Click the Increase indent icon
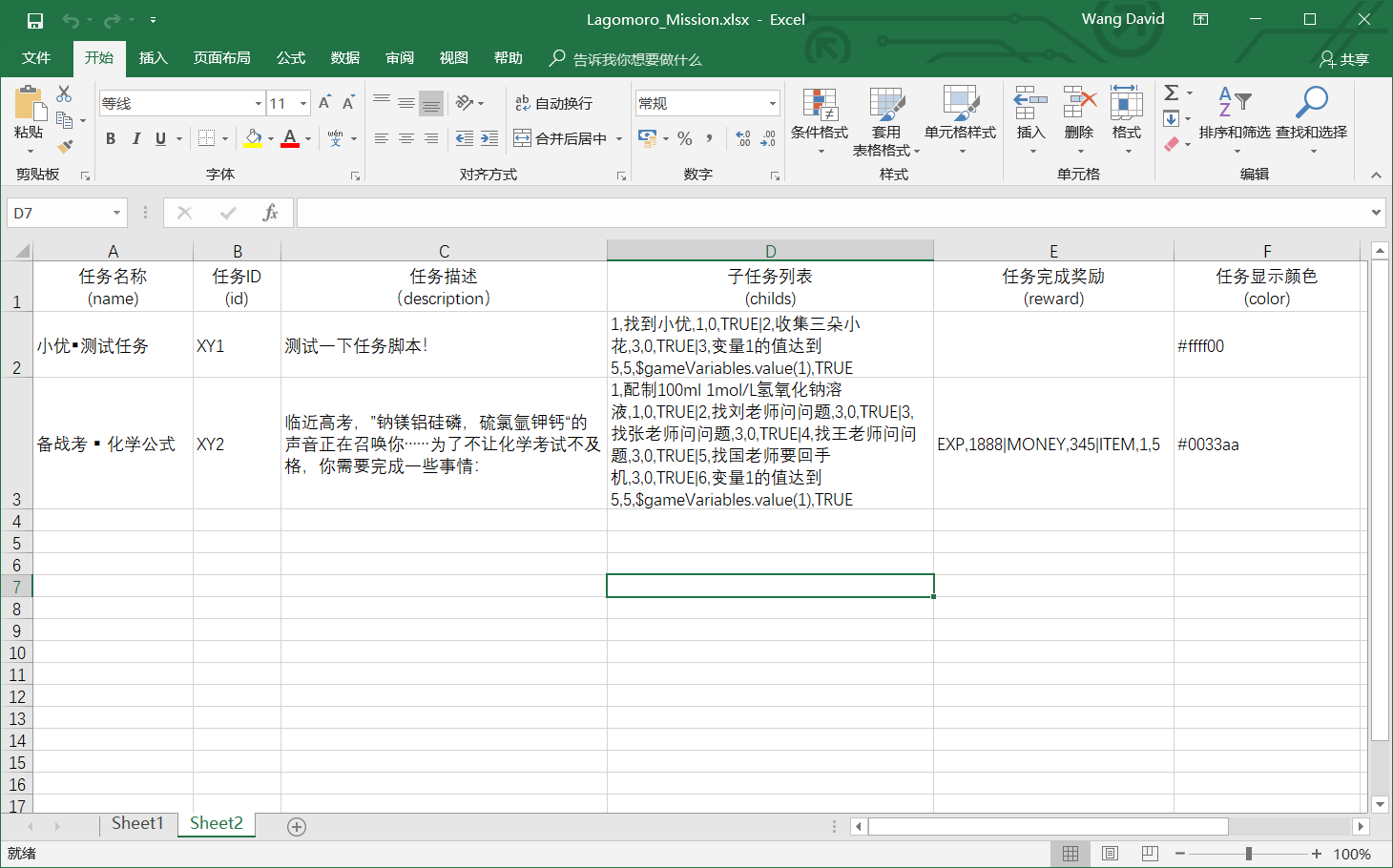 [x=489, y=138]
